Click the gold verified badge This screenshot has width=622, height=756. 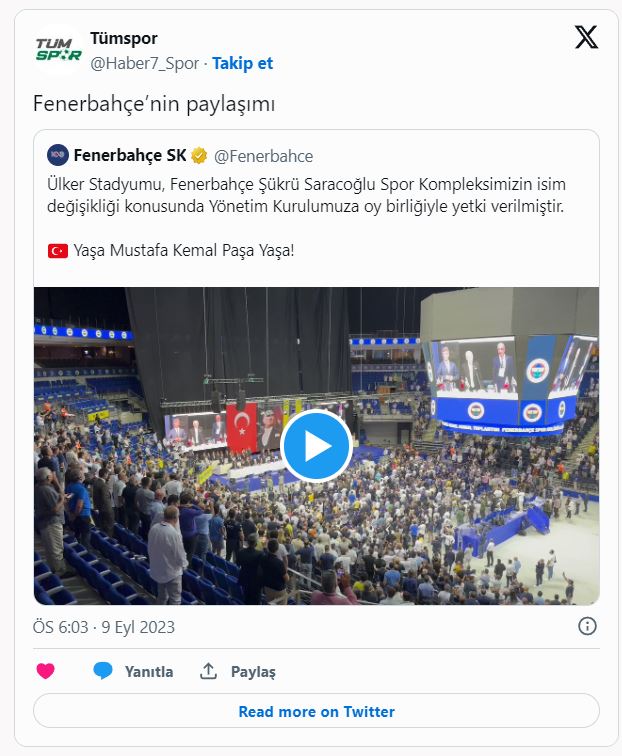[200, 156]
